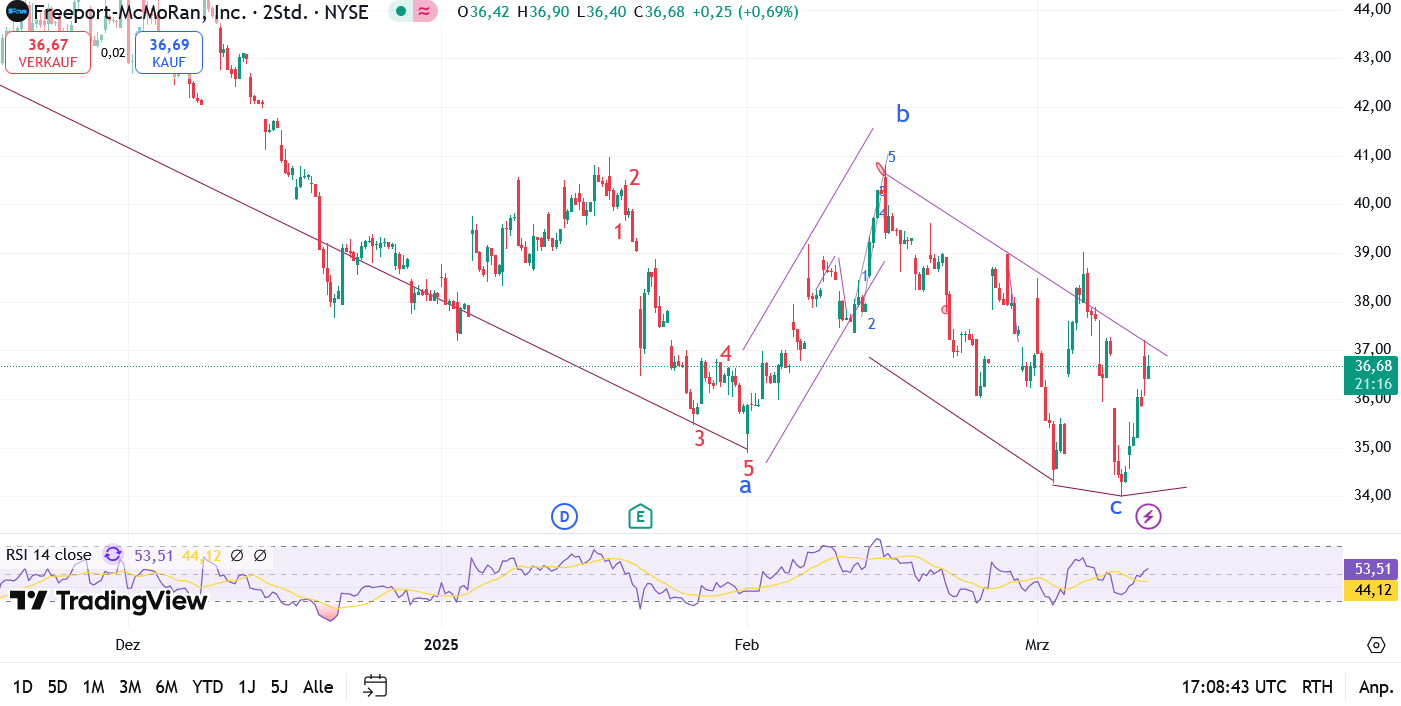Click the 2025 date axis label

[441, 645]
